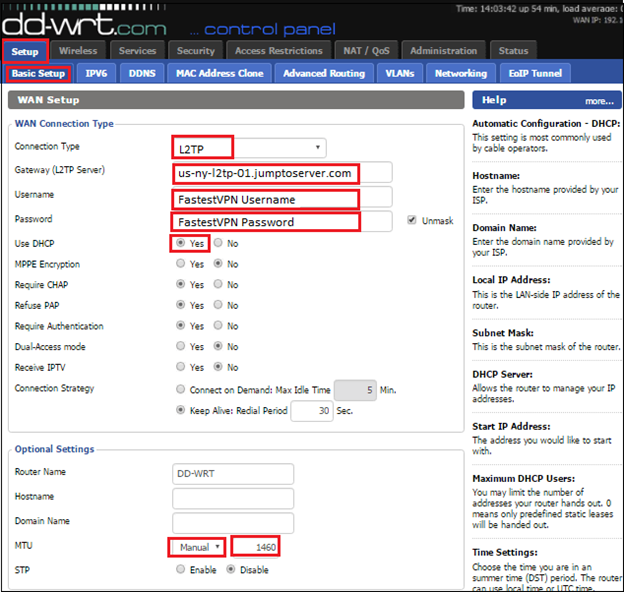624x592 pixels.
Task: Open the Services main tab
Action: point(137,51)
